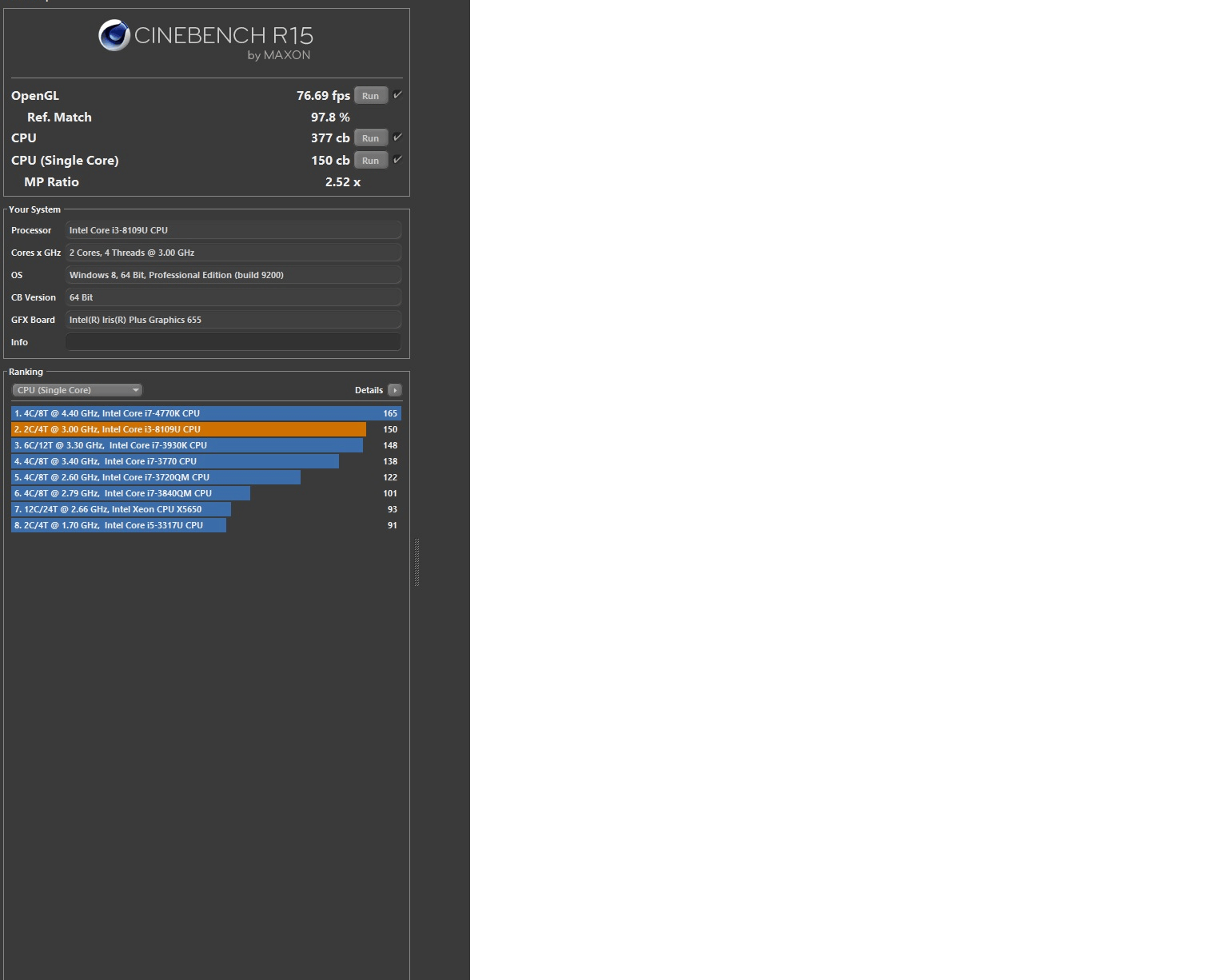Run the CPU (Single Core) benchmark

(x=370, y=161)
